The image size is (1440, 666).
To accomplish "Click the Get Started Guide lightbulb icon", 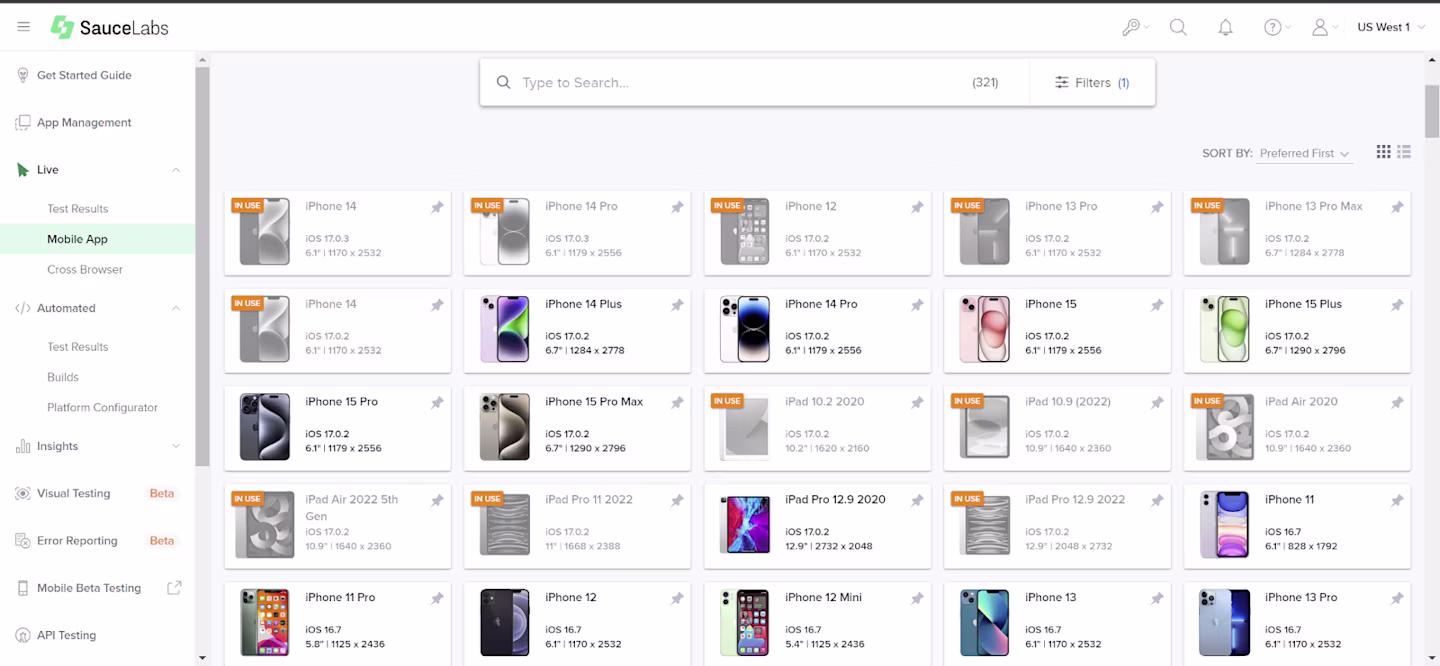I will (22, 75).
